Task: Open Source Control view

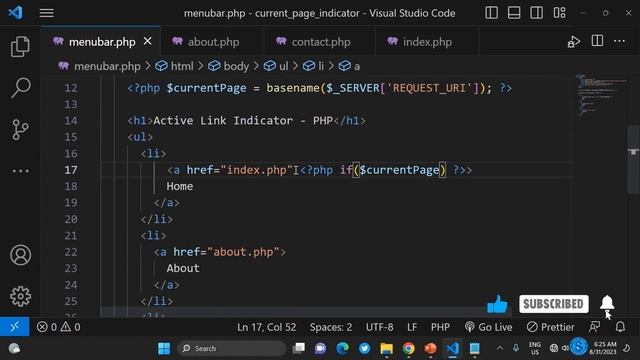Action: tap(20, 130)
